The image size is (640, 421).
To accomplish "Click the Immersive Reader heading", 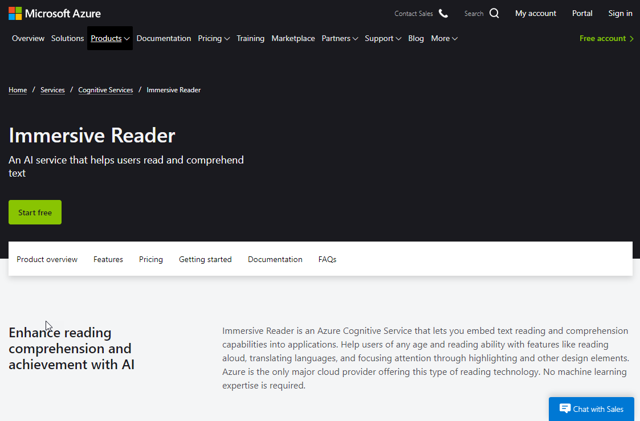I will 92,136.
